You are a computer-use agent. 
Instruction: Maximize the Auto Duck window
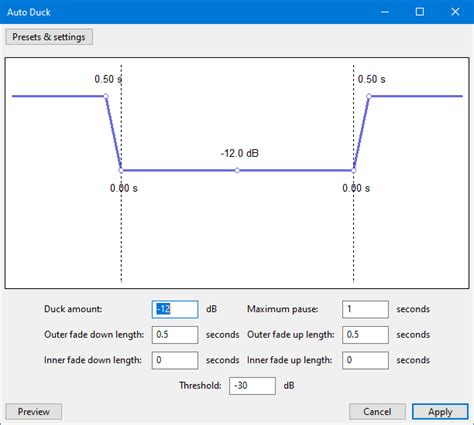tap(420, 12)
